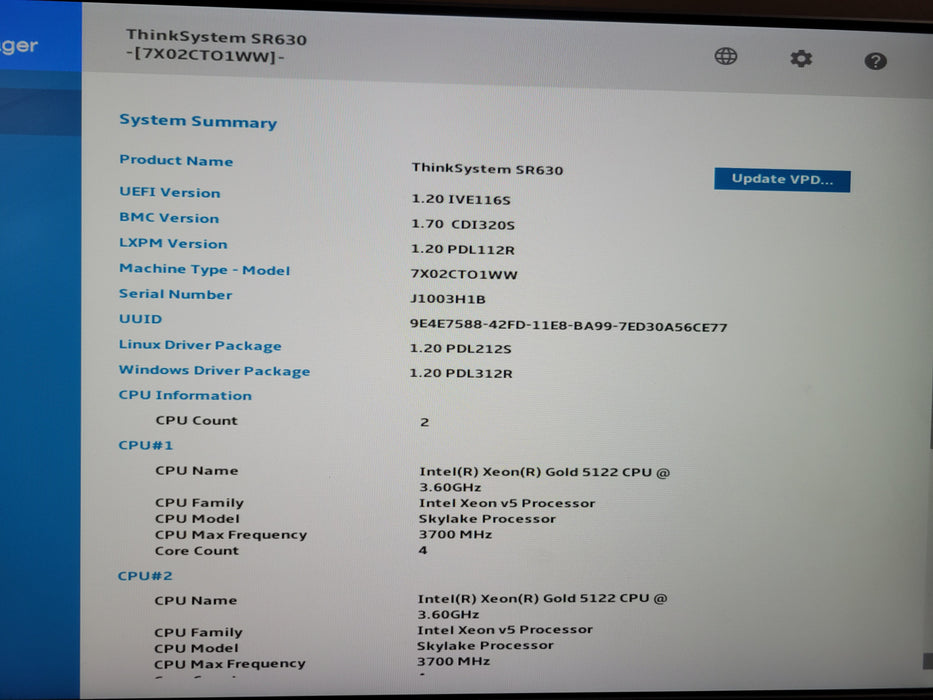Click the CPU#2 heading
The width and height of the screenshot is (933, 700).
(x=145, y=576)
